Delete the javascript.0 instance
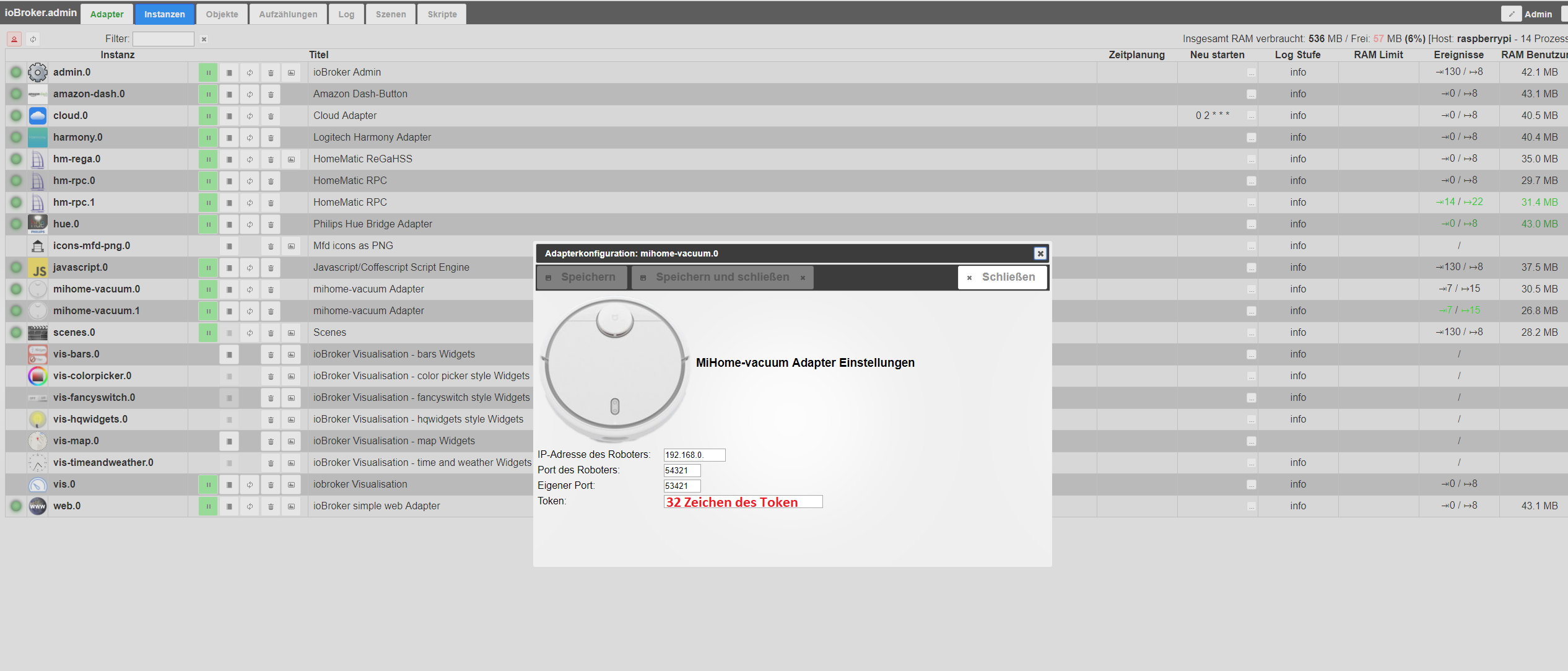 [x=271, y=268]
